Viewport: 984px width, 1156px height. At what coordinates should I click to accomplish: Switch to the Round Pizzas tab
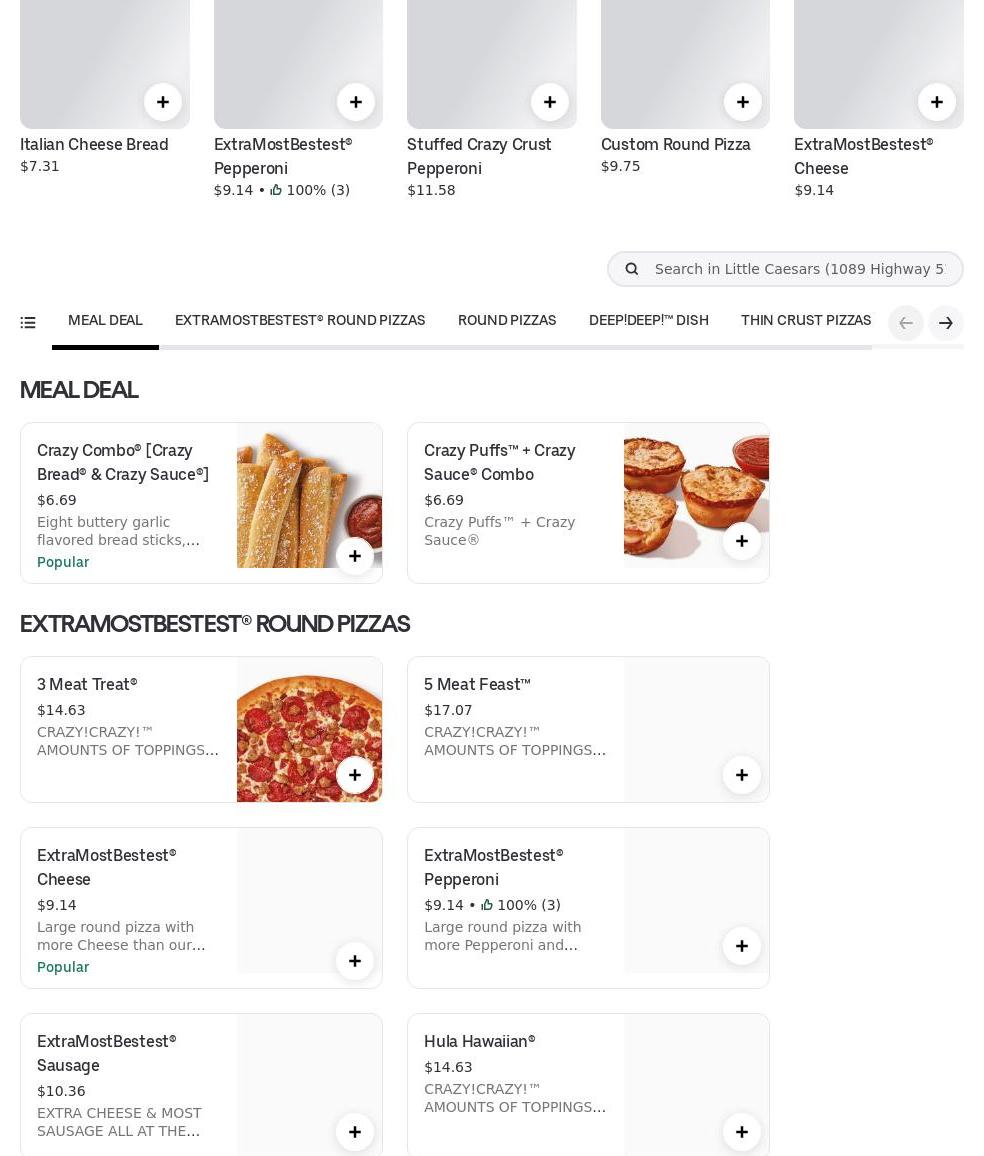[507, 321]
